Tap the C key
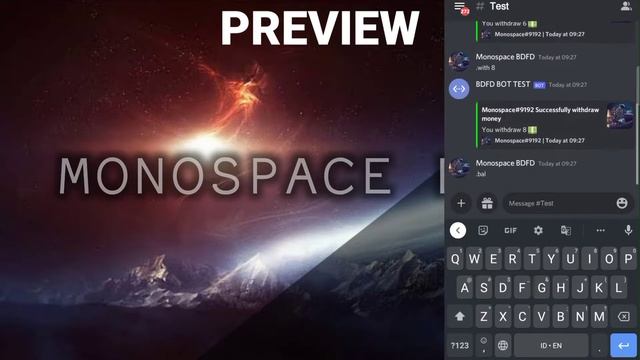Image resolution: width=640 pixels, height=360 pixels. [x=522, y=316]
